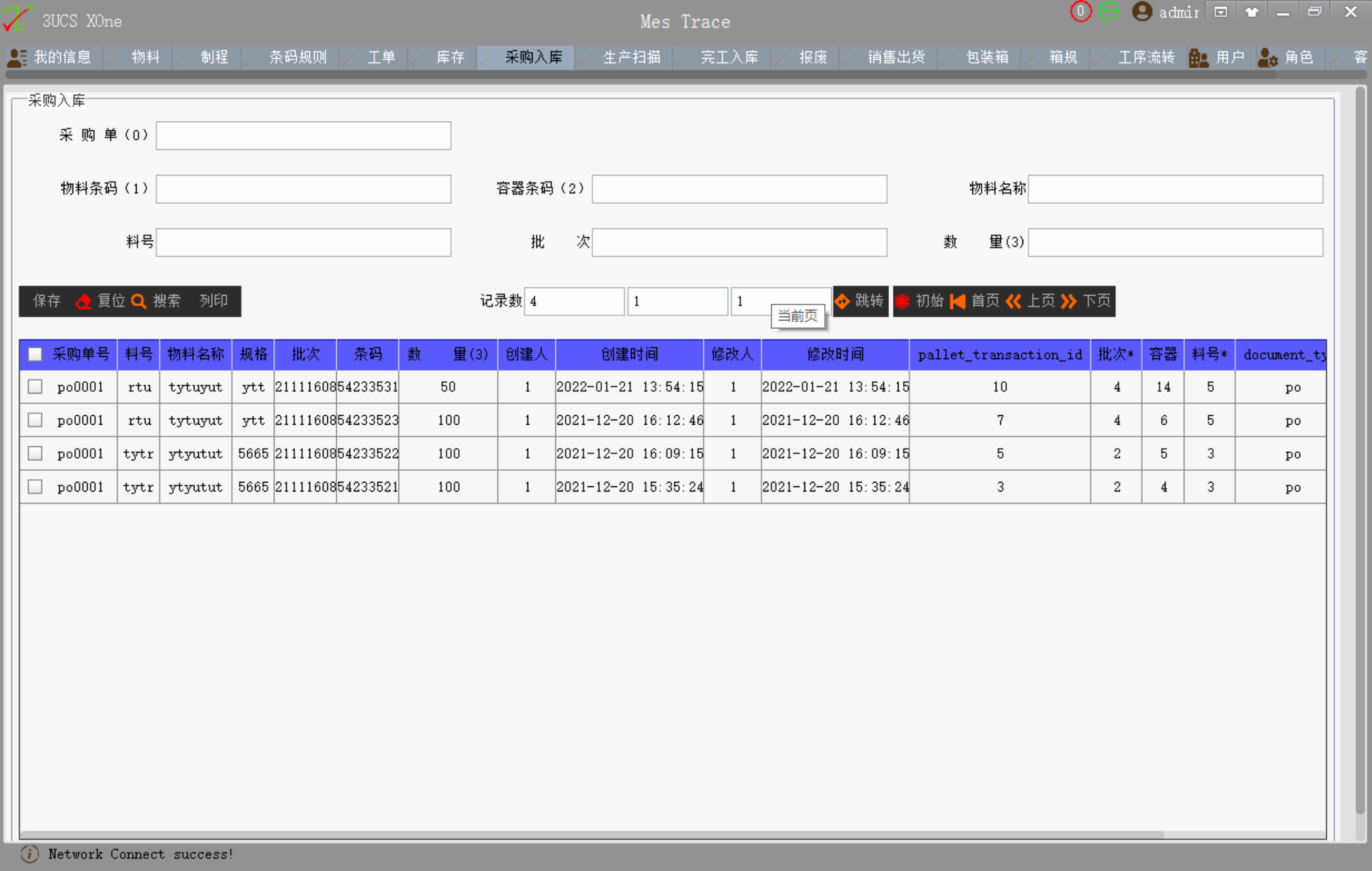Open the green chat message icon

click(1109, 11)
